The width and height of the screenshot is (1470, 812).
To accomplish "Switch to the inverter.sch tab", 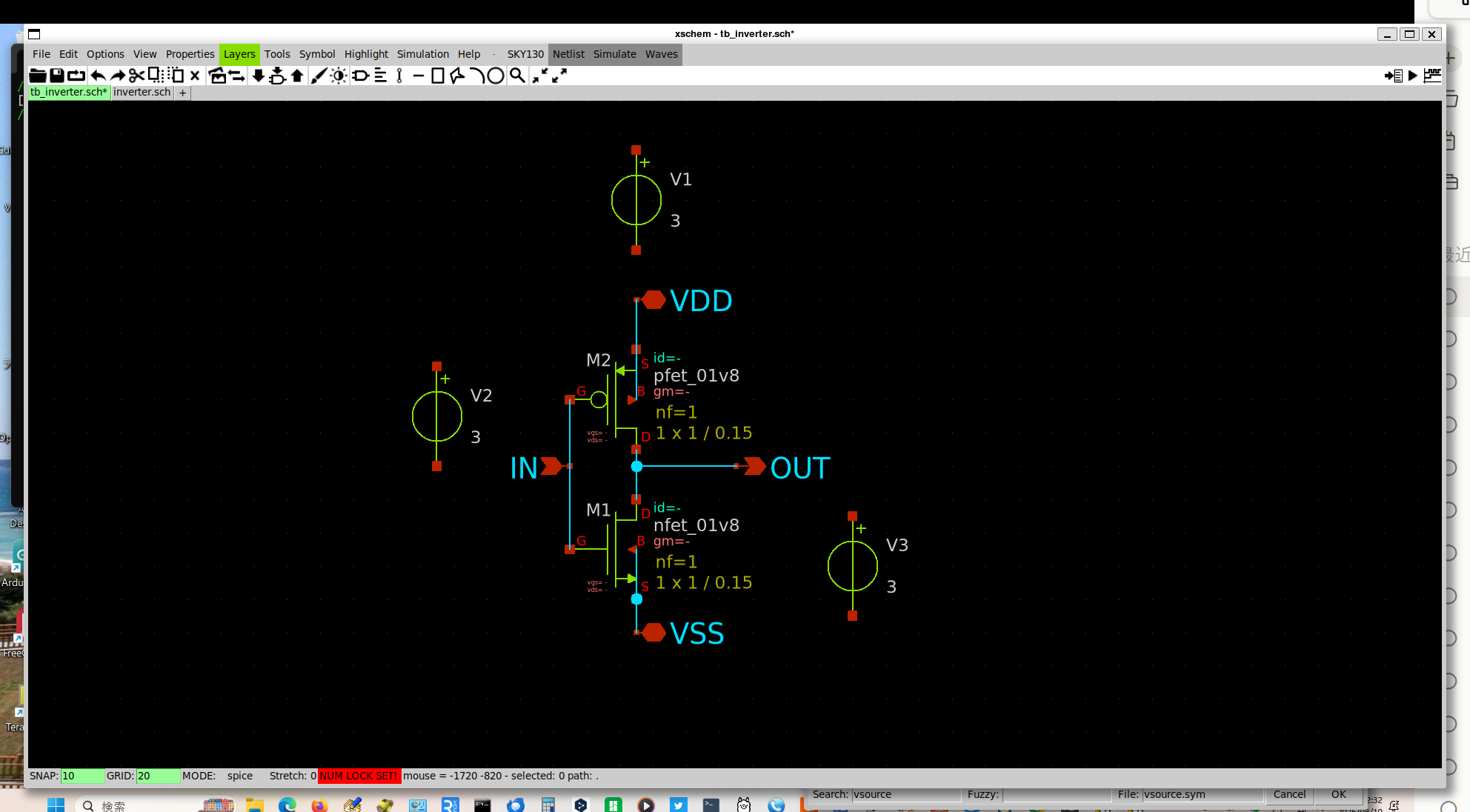I will click(x=142, y=92).
